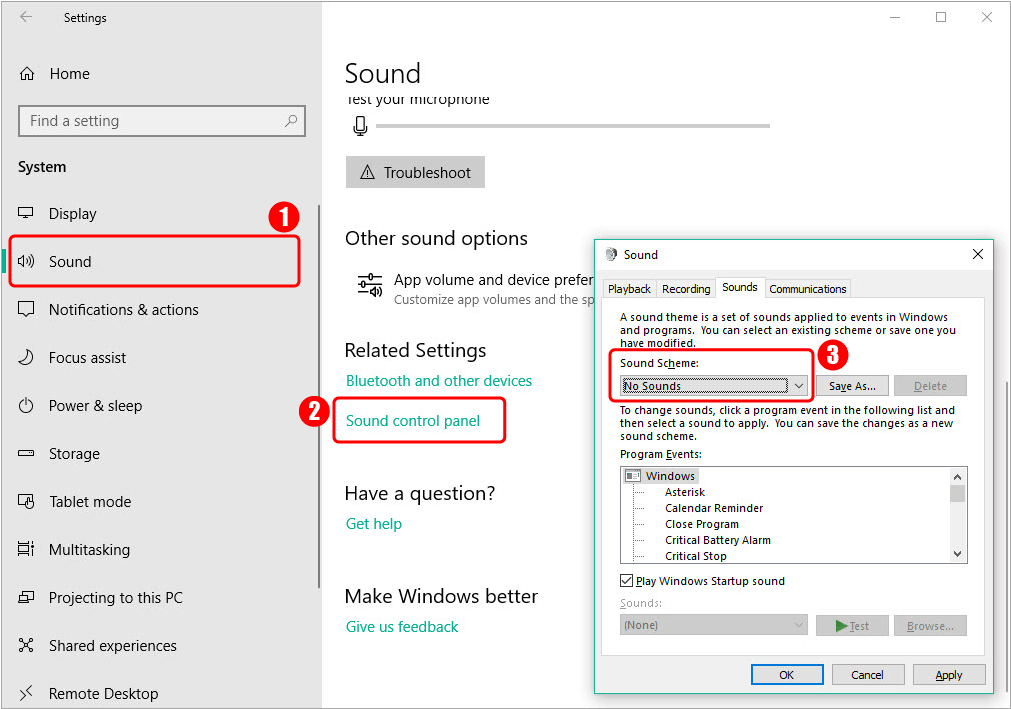Viewport: 1011px width, 709px height.
Task: Switch to the Recording tab
Action: click(x=686, y=289)
